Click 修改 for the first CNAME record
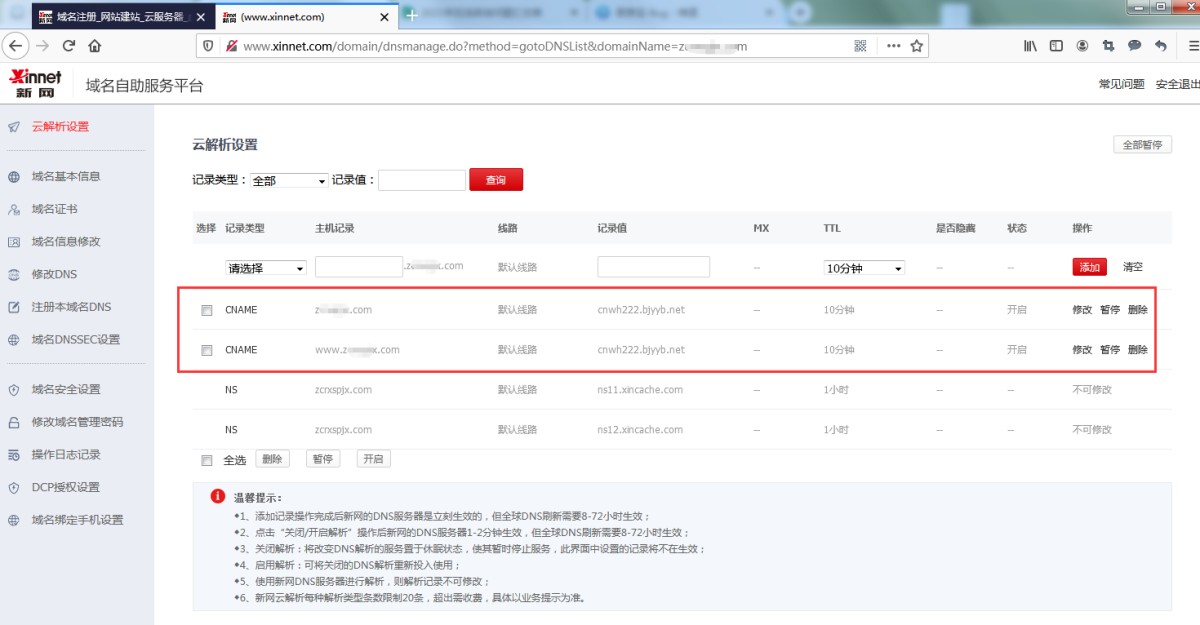1200x625 pixels. [x=1082, y=310]
